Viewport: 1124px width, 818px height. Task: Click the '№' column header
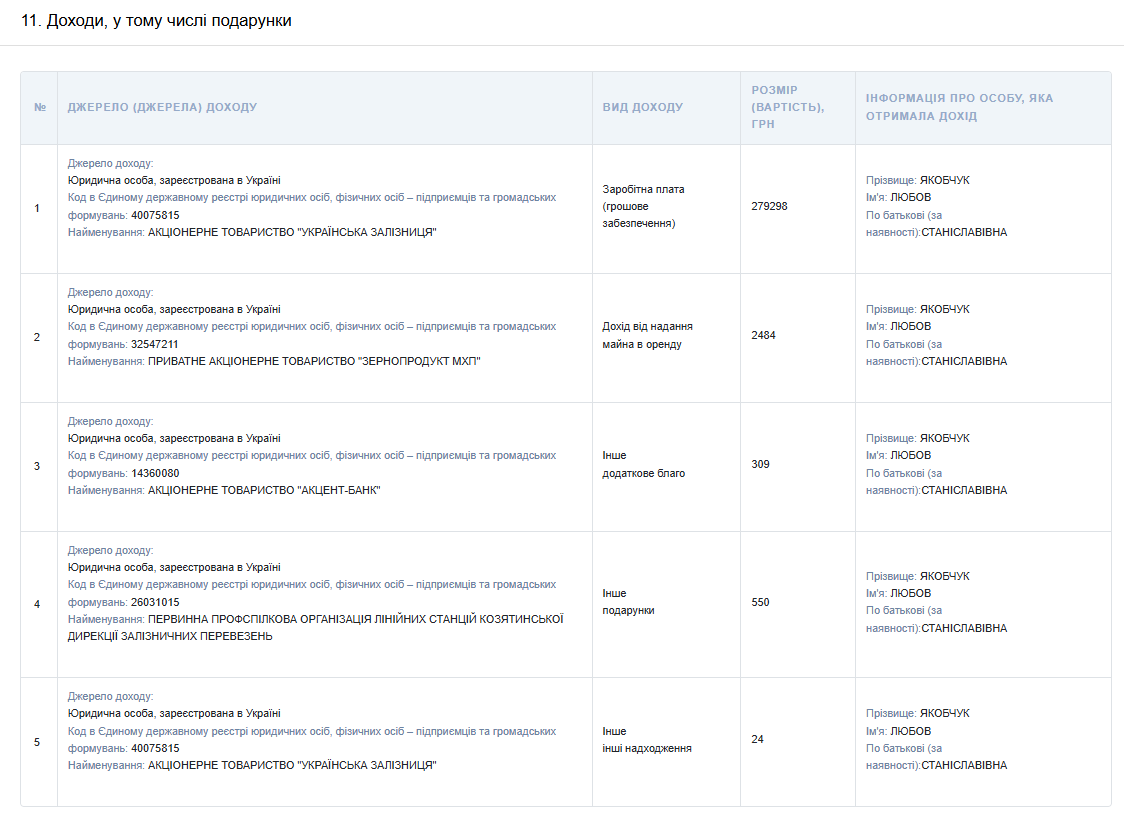40,107
